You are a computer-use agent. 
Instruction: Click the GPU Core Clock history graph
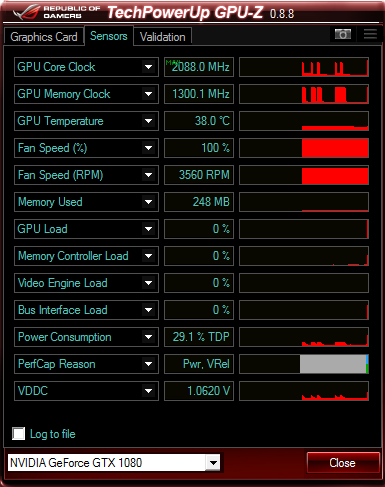coord(304,67)
